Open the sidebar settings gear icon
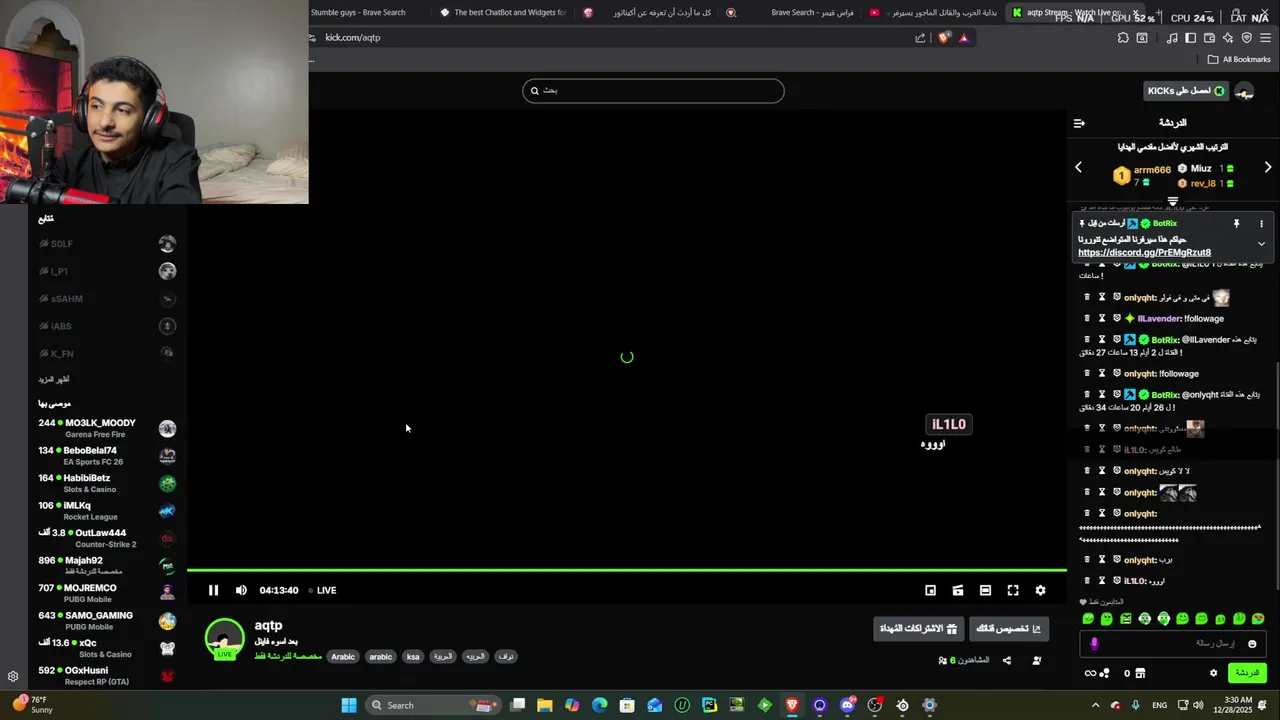 13,677
